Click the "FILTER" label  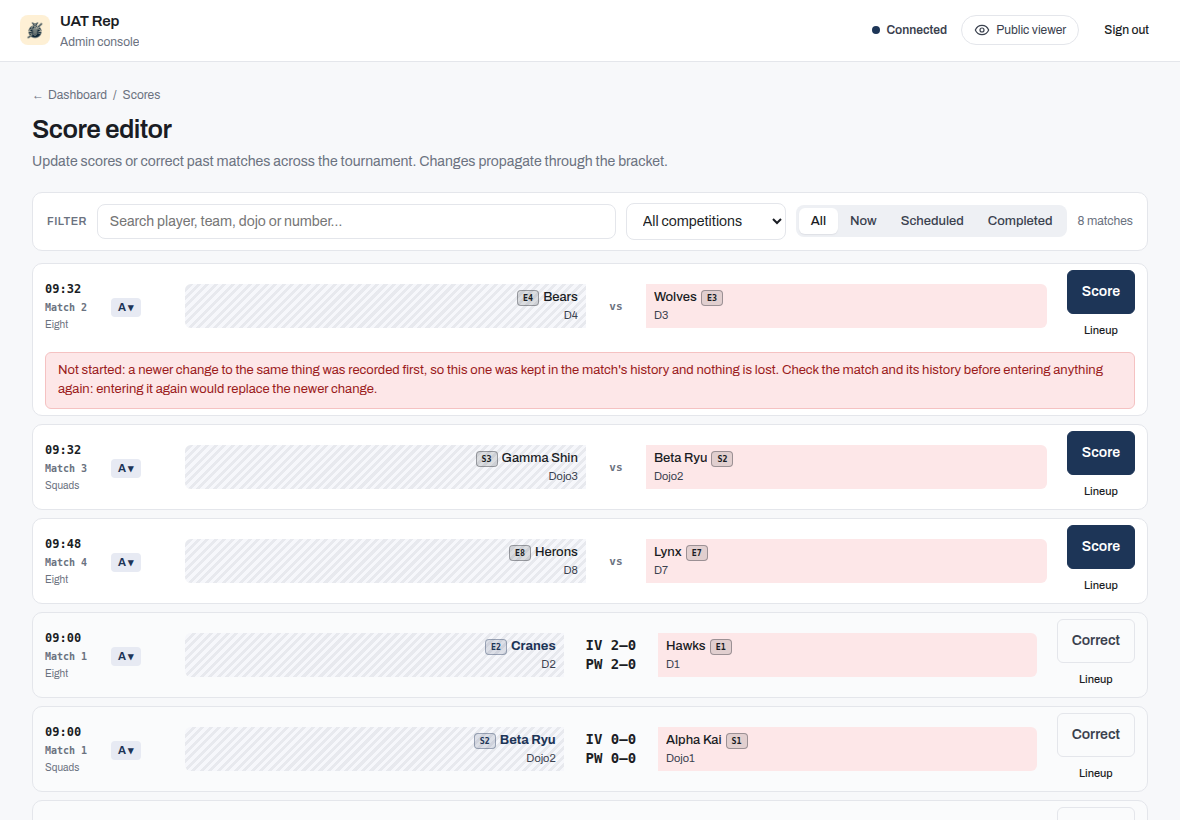[x=66, y=221]
